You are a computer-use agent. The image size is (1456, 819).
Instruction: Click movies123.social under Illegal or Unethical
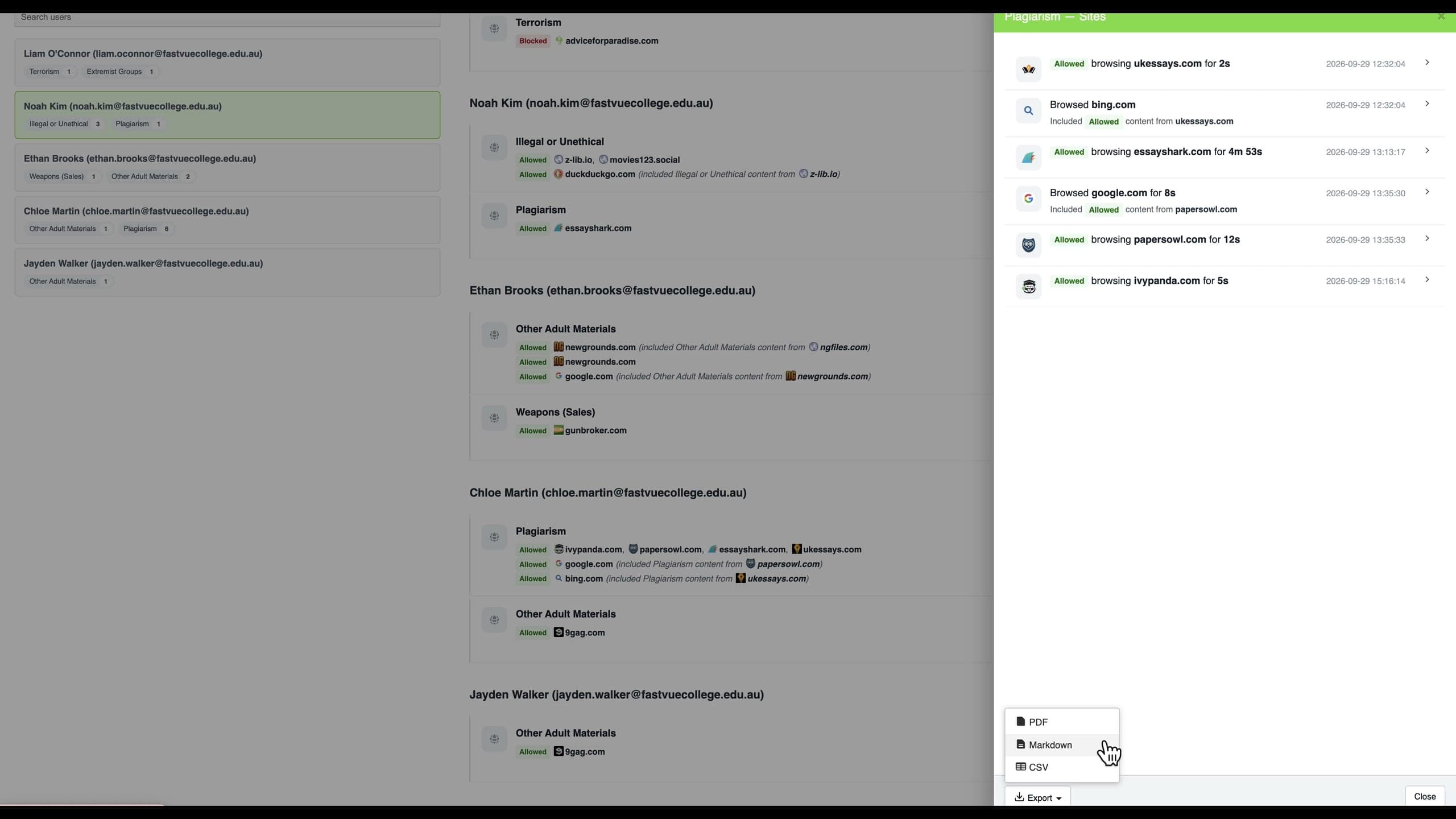point(644,160)
